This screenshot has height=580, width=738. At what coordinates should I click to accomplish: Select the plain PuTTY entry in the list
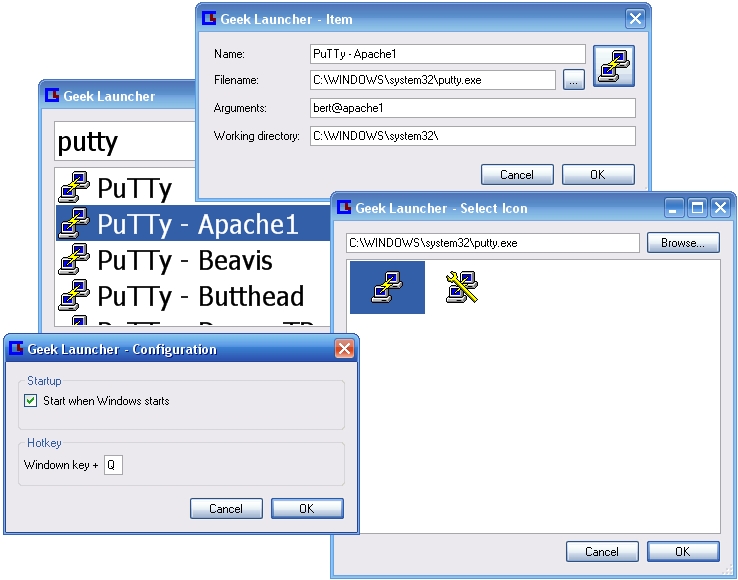click(x=126, y=187)
